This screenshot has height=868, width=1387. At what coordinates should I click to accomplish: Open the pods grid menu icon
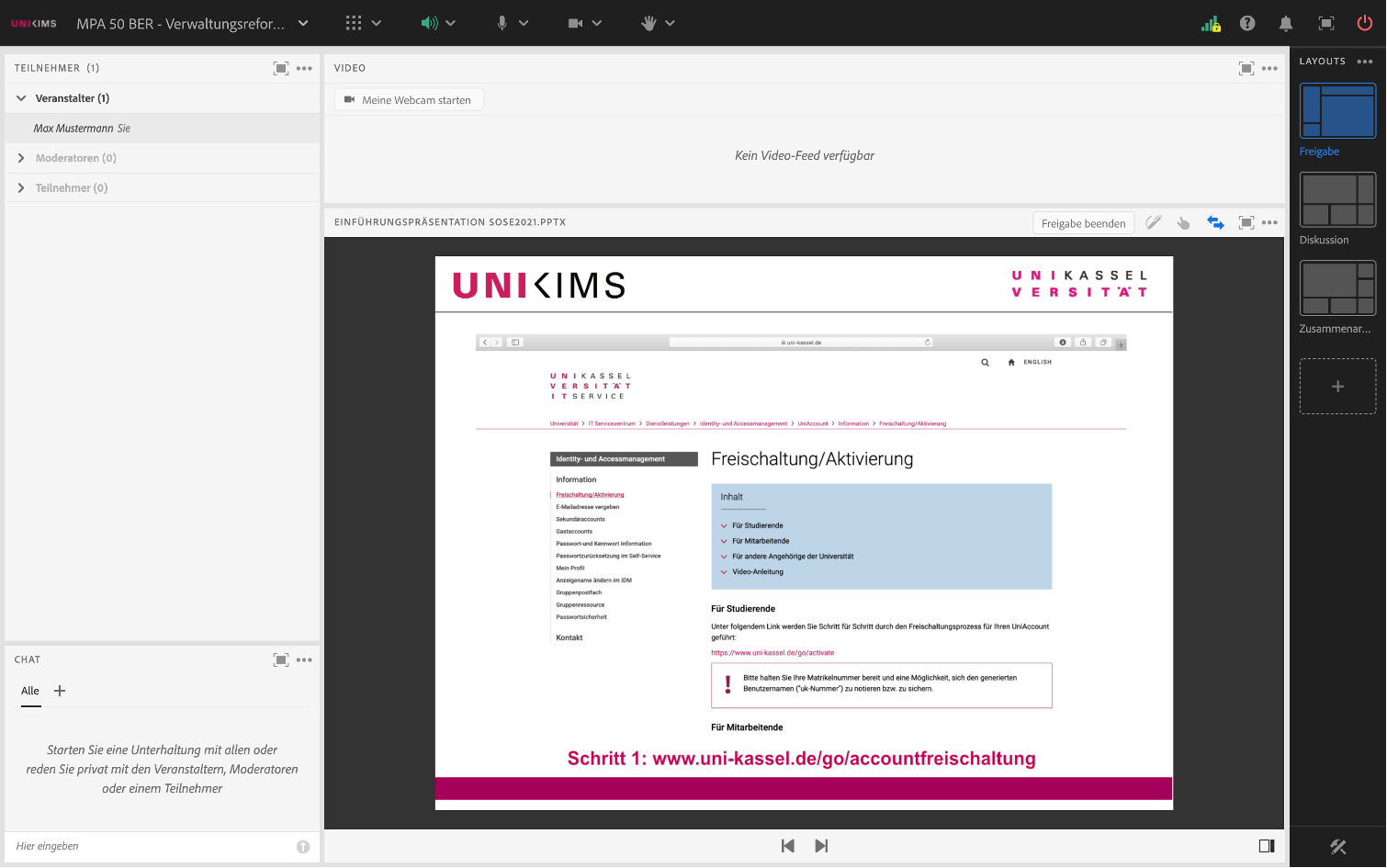(x=354, y=23)
